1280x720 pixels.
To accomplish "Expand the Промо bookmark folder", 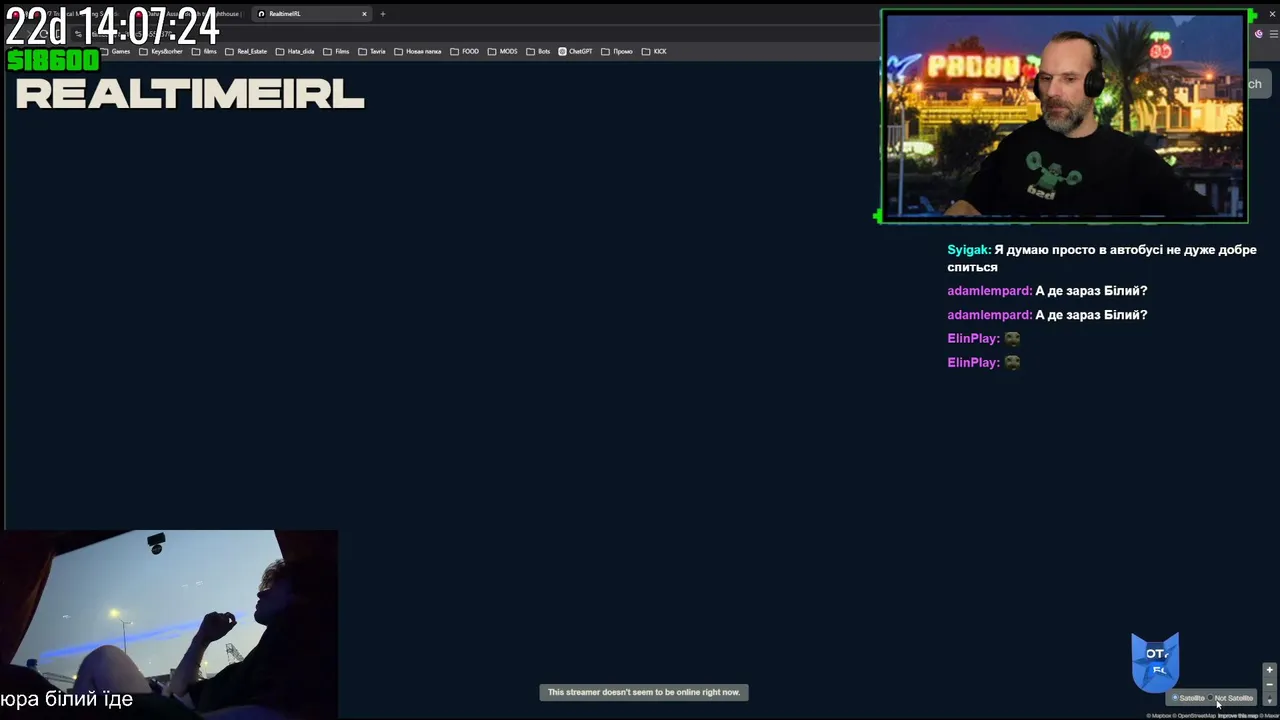I will [617, 51].
